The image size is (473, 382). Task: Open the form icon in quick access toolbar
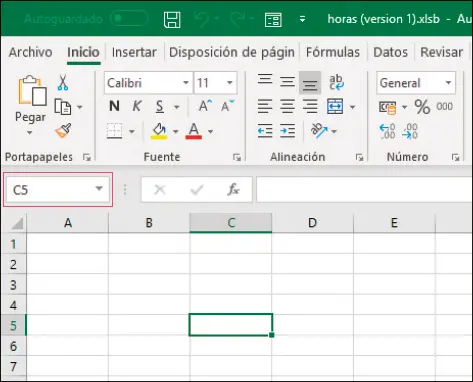tap(273, 20)
